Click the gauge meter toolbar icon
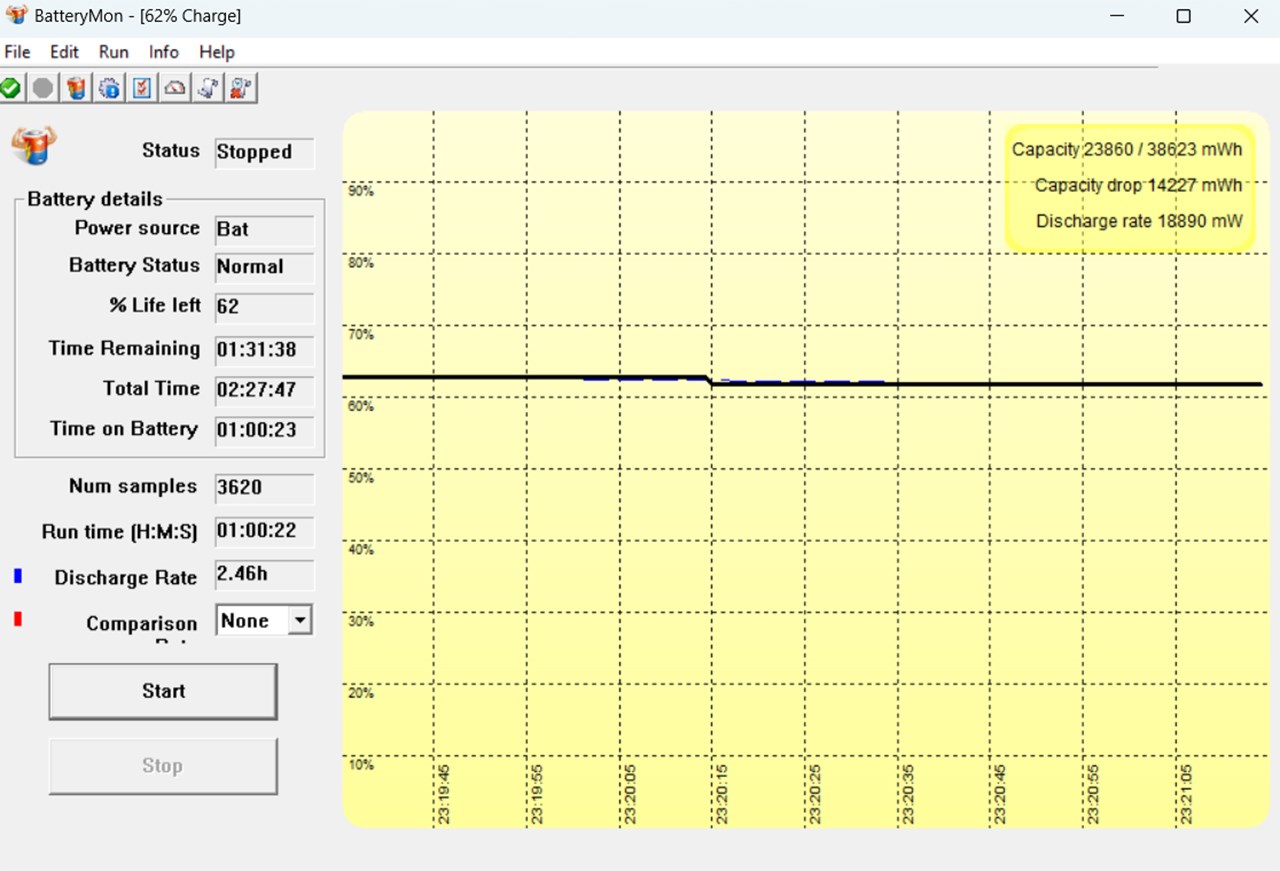The width and height of the screenshot is (1280, 871). click(175, 89)
